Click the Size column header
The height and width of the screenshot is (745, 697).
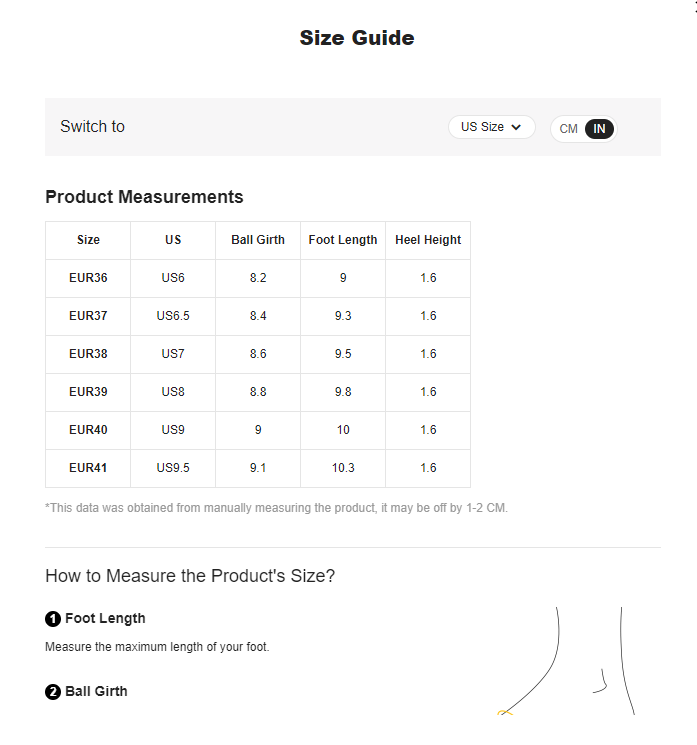(88, 240)
